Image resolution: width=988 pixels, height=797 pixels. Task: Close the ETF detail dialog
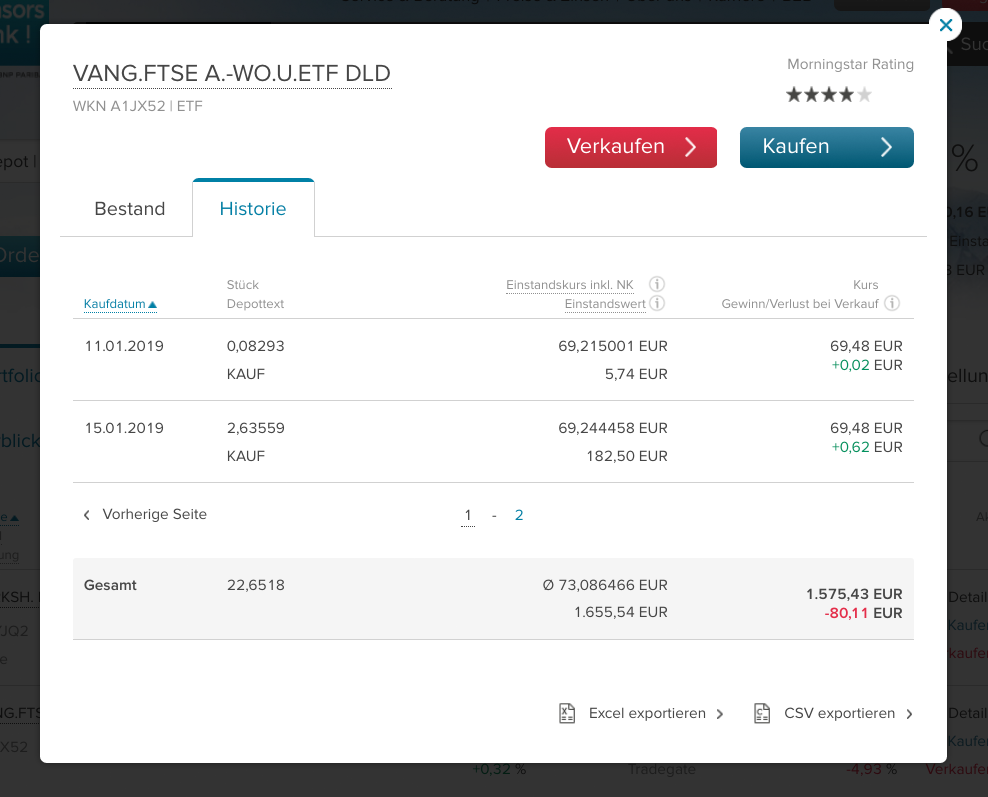click(x=945, y=25)
